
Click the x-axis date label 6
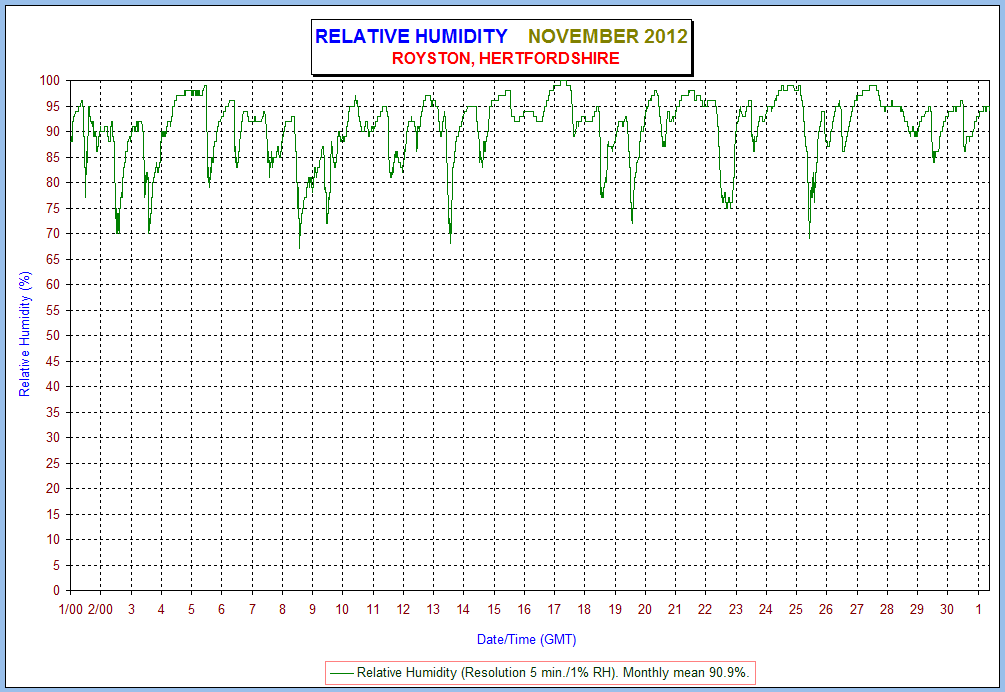click(x=222, y=609)
